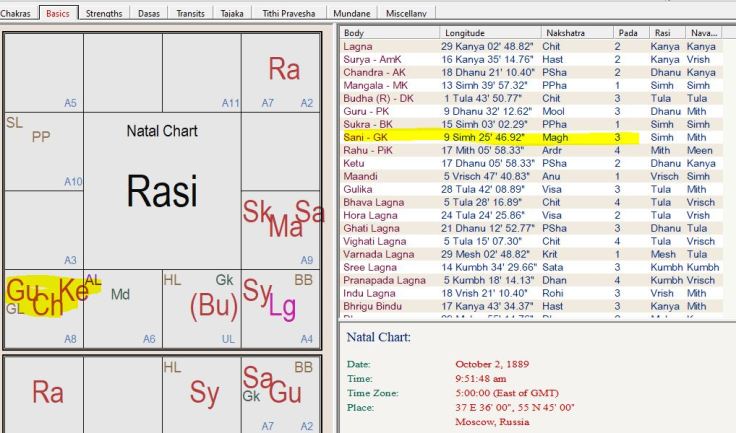Click the Longitude column header
Screen dimensions: 736x433
488,33
